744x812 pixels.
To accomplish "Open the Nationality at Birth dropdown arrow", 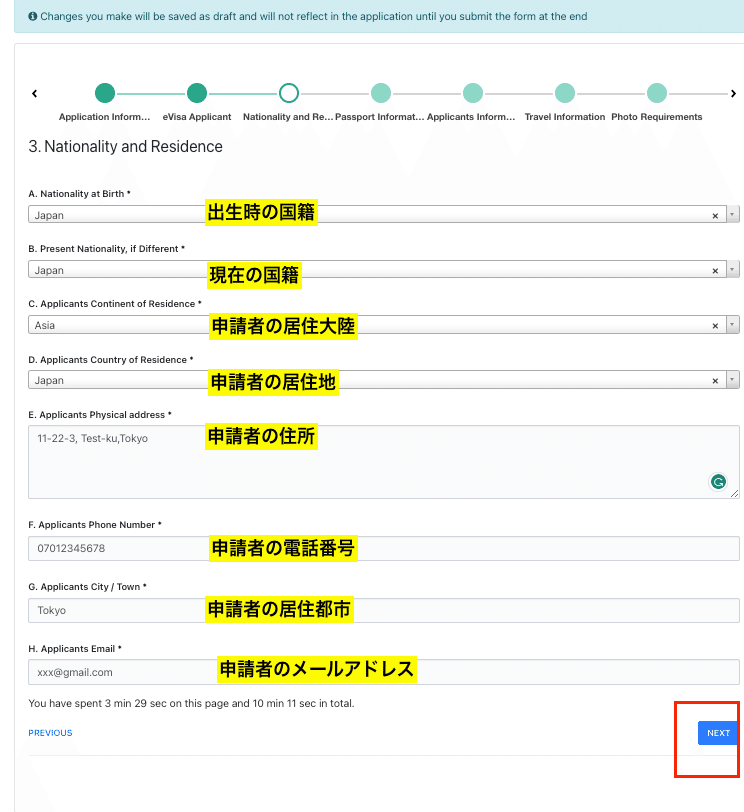I will point(733,214).
